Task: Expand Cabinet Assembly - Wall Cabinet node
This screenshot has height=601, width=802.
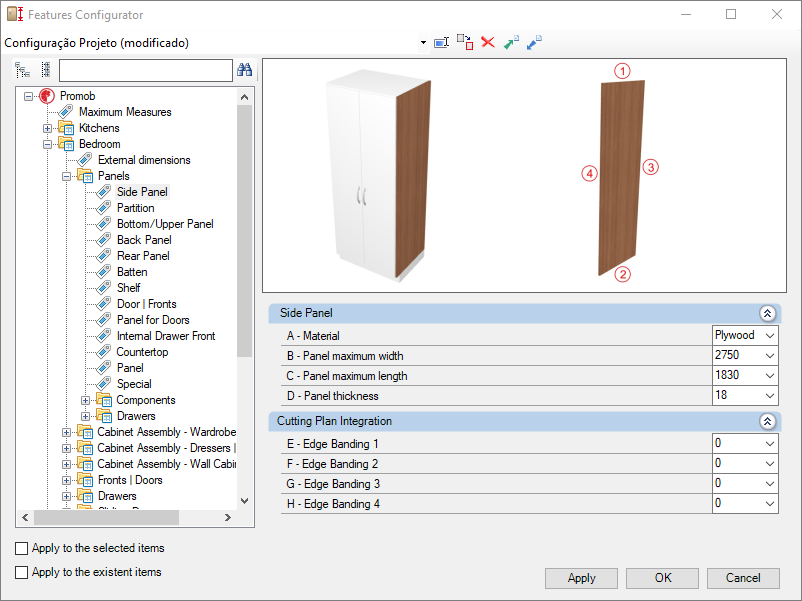Action: click(66, 464)
